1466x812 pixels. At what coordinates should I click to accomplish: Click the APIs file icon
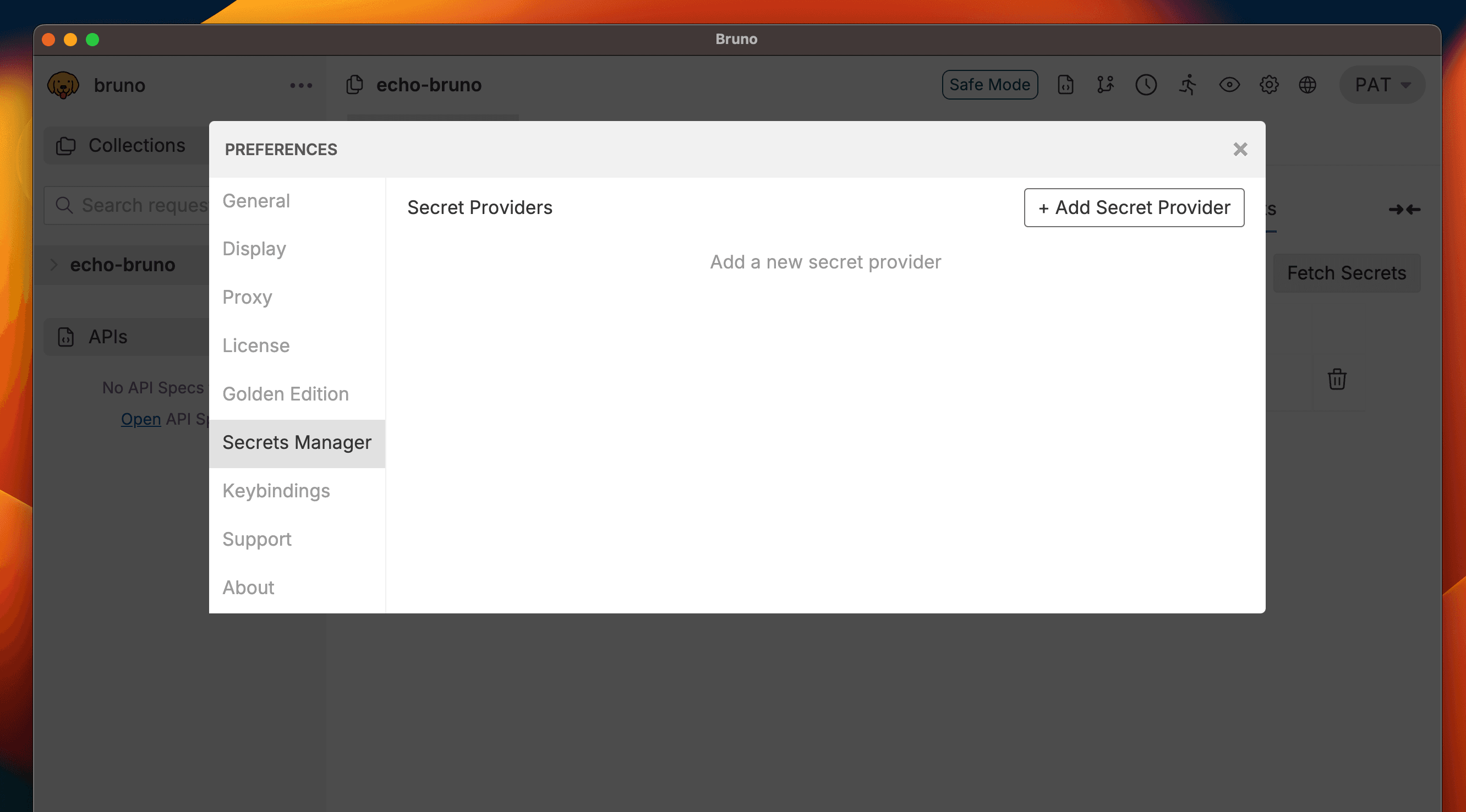click(65, 337)
